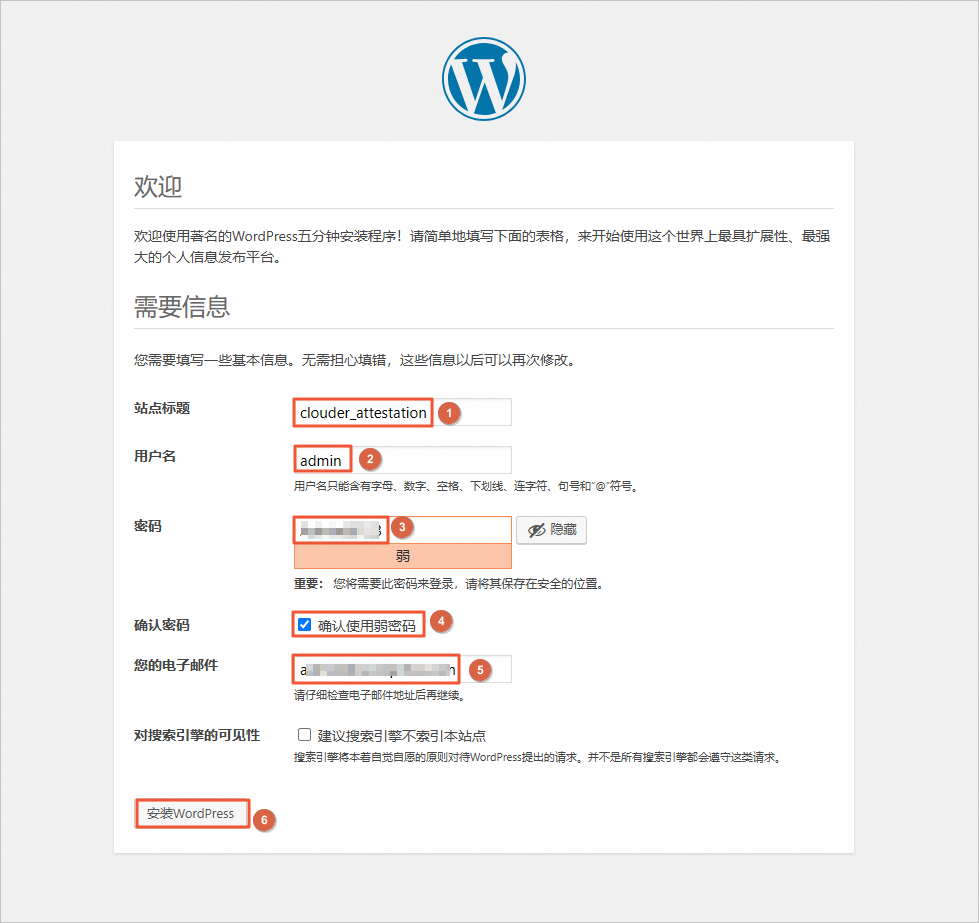
Task: Enable the 建议搜索引擎不索引本站点 checkbox
Action: (305, 734)
